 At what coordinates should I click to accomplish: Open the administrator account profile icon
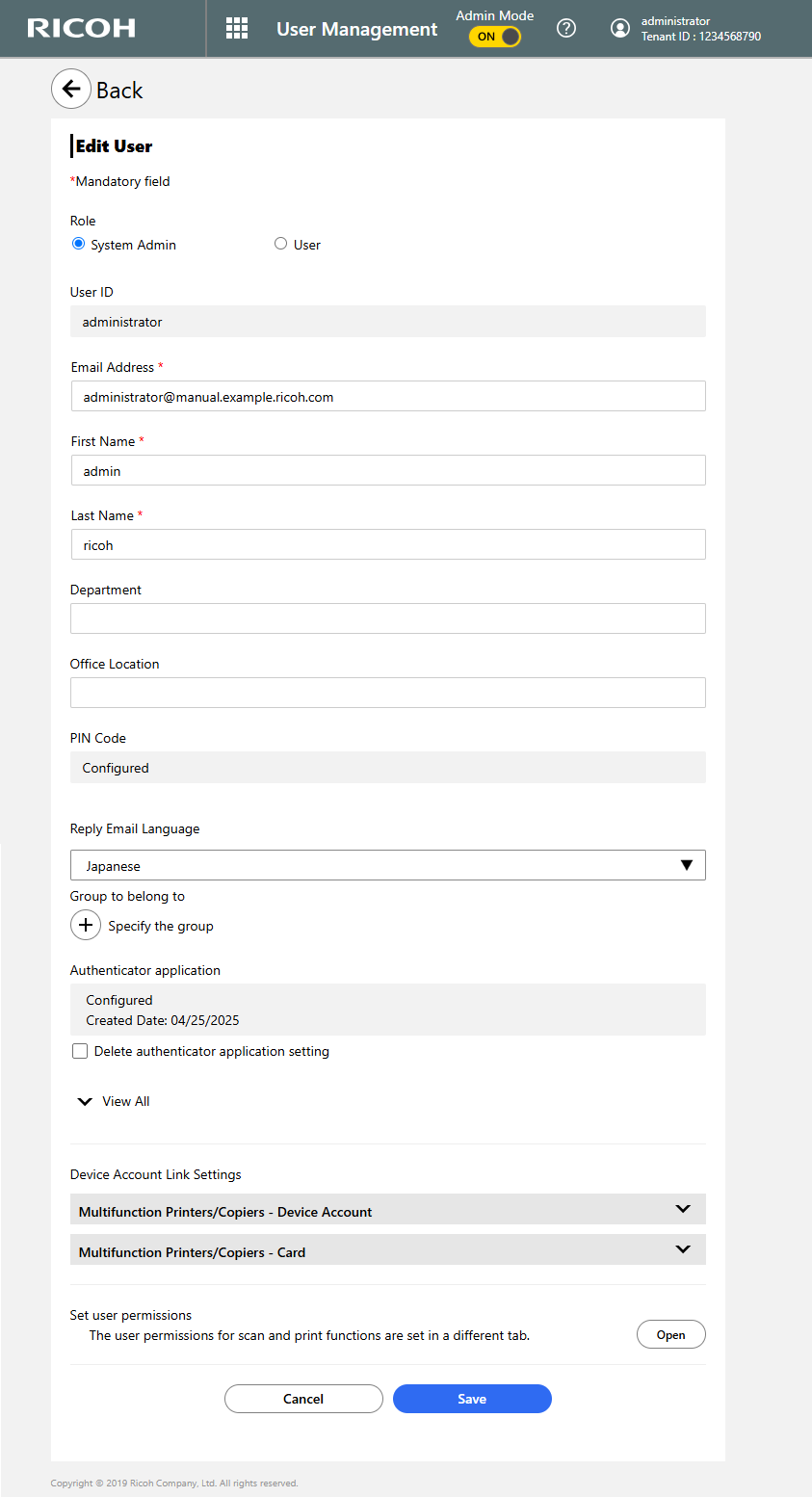[620, 29]
